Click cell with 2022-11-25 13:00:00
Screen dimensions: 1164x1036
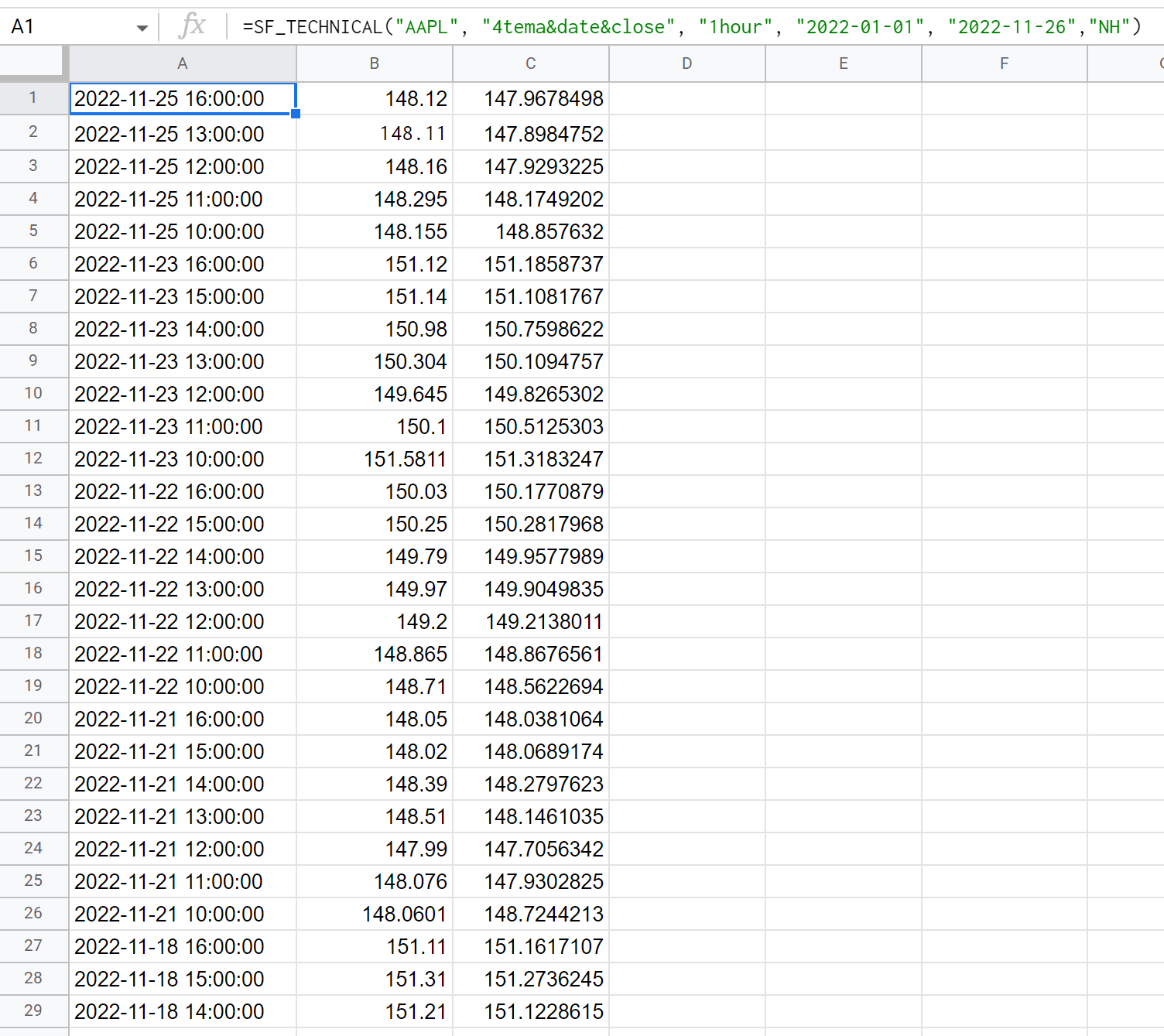click(x=183, y=134)
